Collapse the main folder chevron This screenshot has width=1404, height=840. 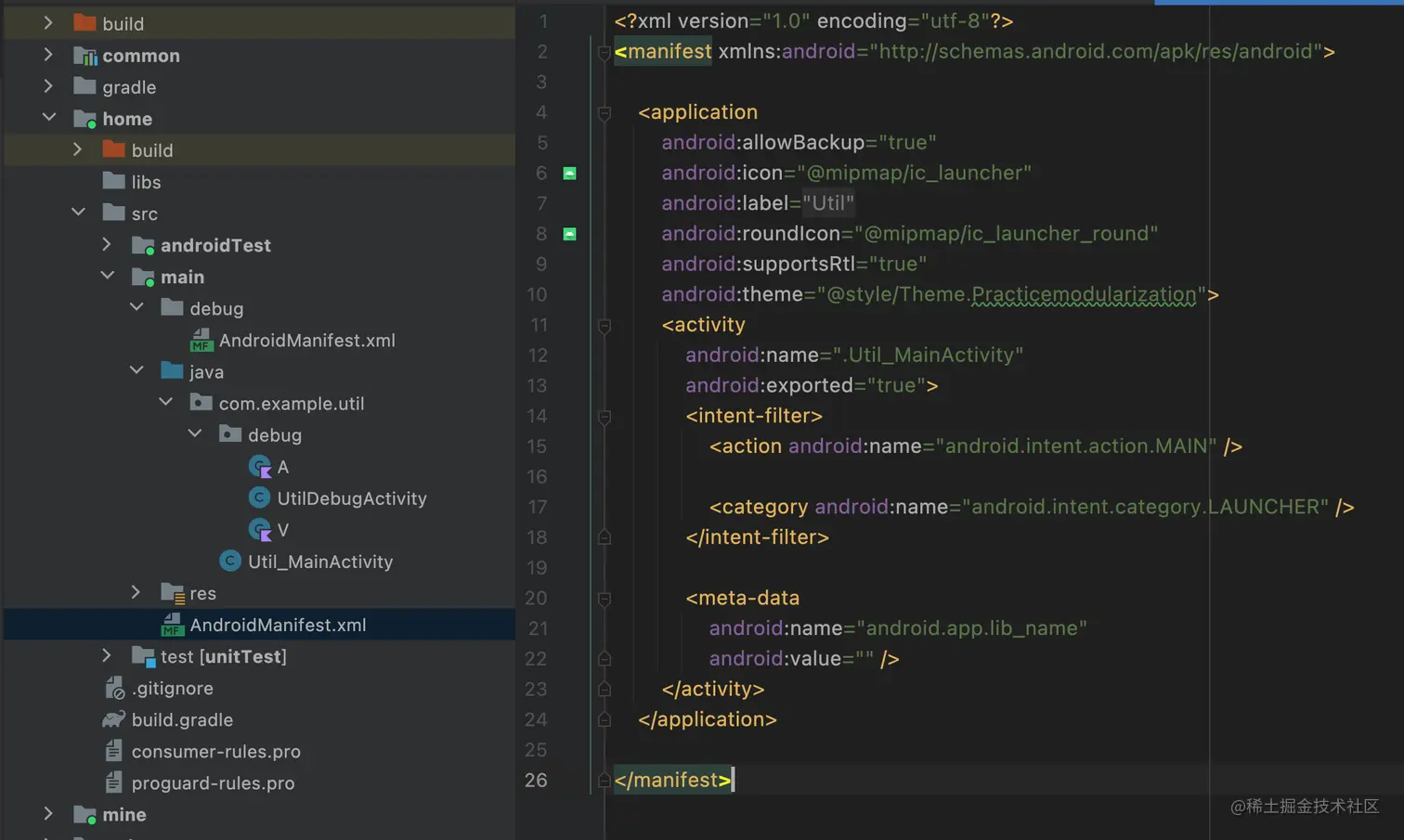coord(107,276)
